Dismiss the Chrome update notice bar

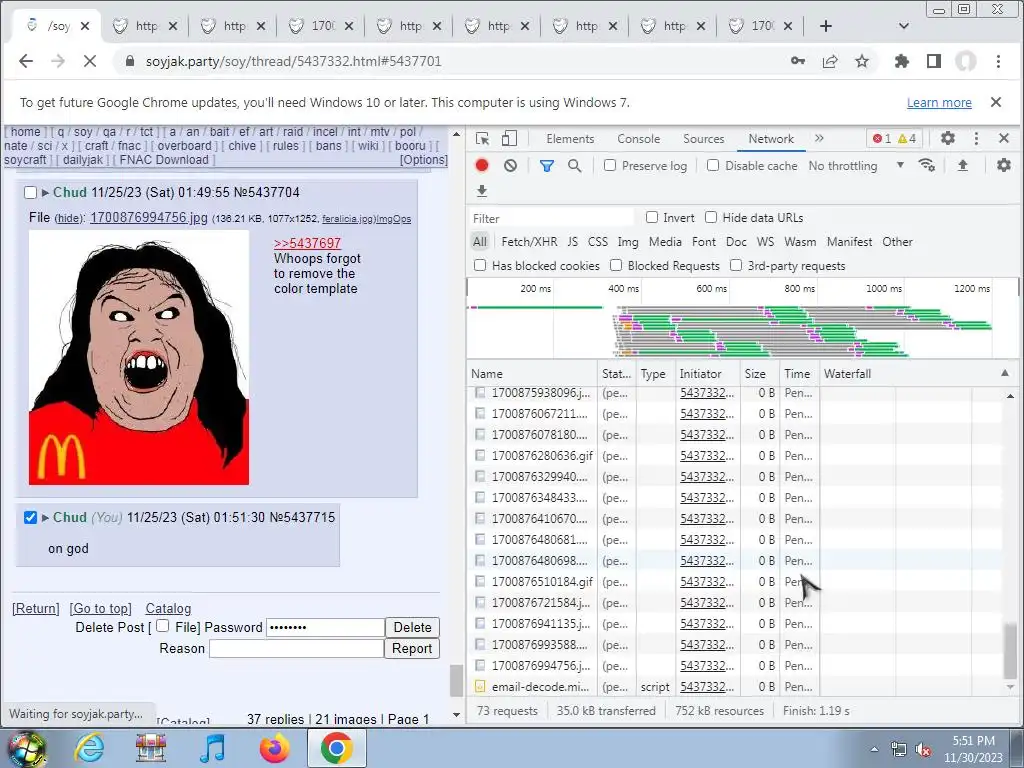click(996, 102)
